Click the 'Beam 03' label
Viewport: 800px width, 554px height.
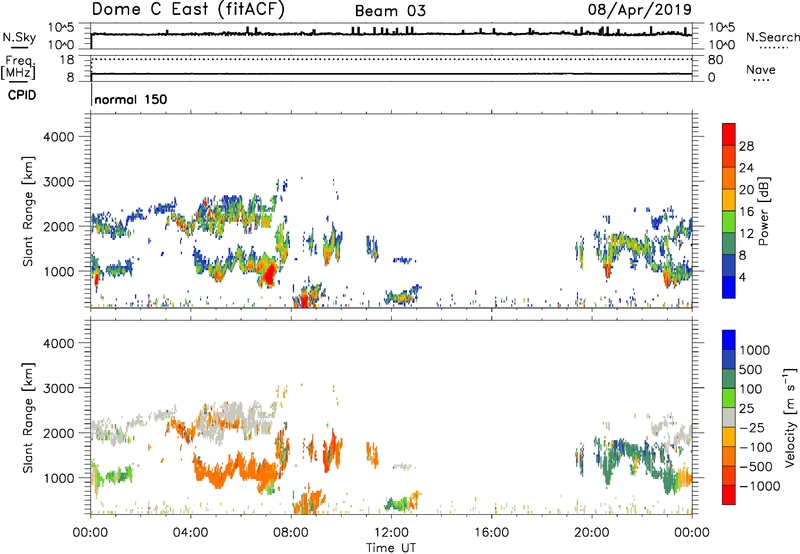click(x=390, y=11)
